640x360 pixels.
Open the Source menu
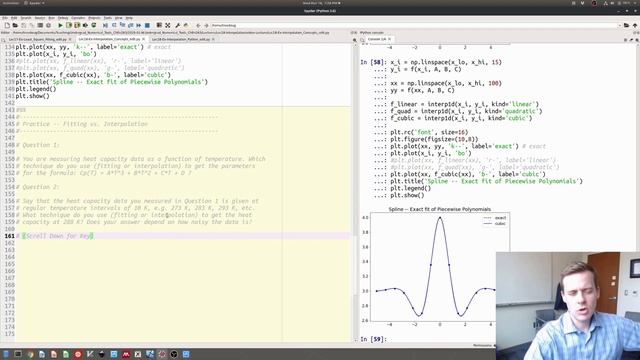tap(40, 18)
